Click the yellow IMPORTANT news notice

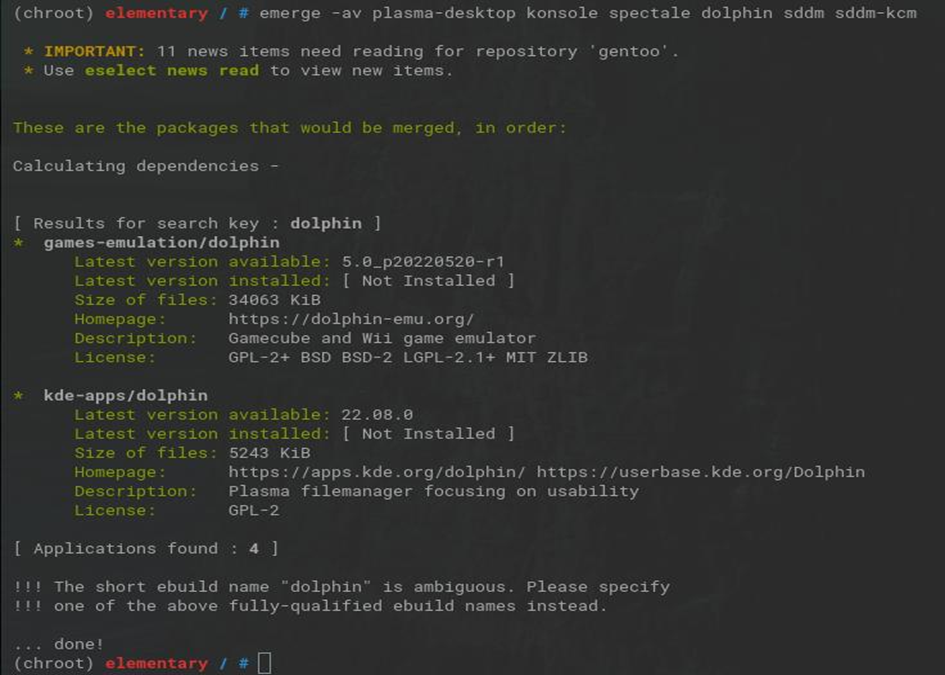360,51
